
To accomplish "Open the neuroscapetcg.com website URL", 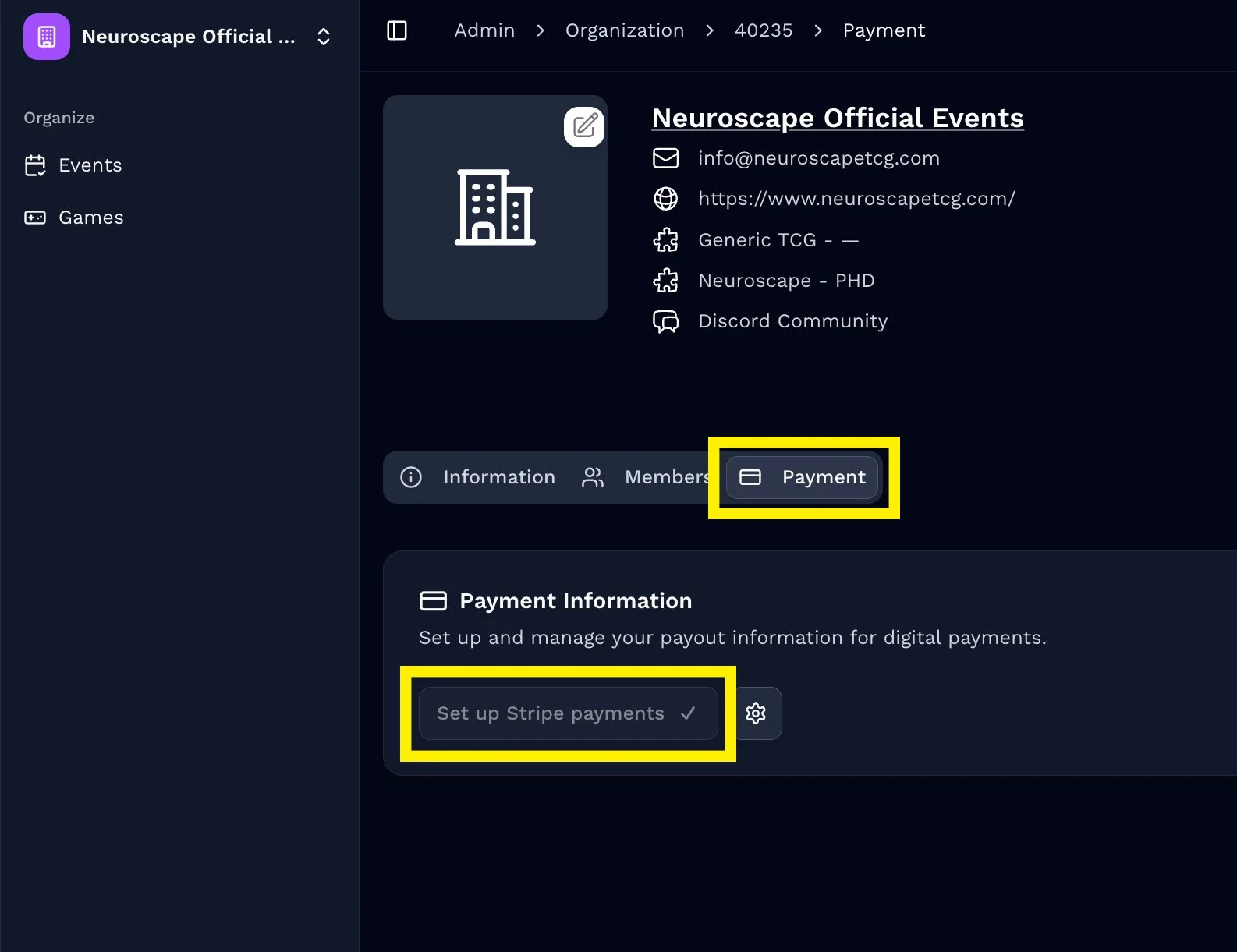I will click(856, 199).
